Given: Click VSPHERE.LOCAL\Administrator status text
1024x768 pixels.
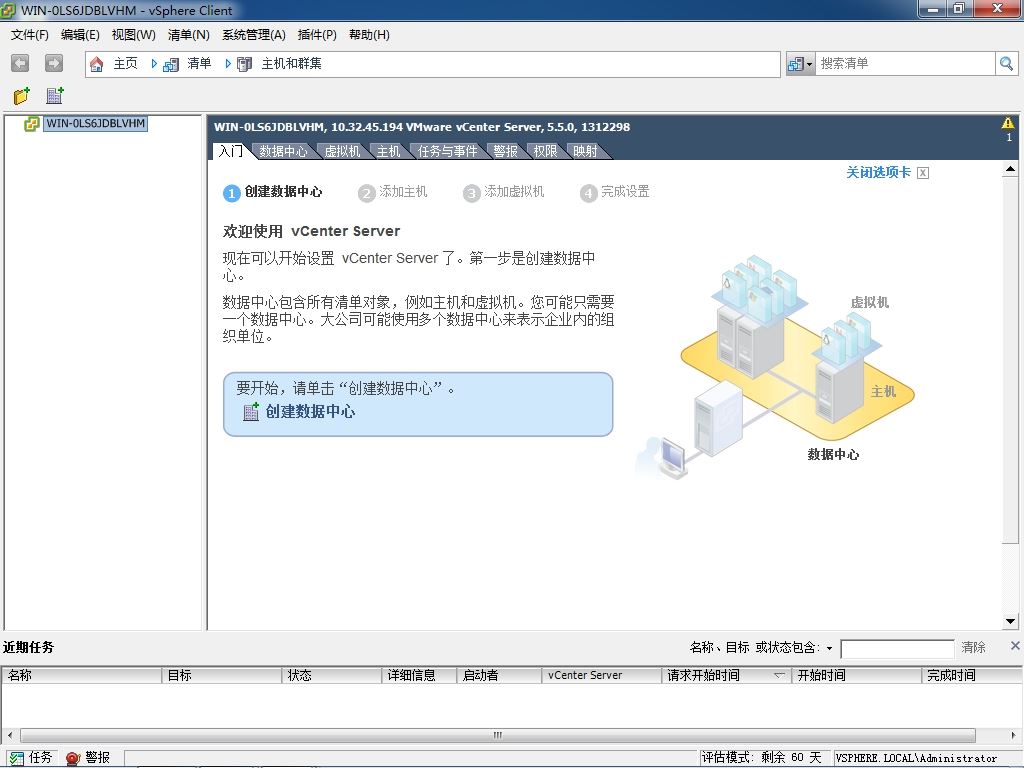Looking at the screenshot, I should 916,758.
